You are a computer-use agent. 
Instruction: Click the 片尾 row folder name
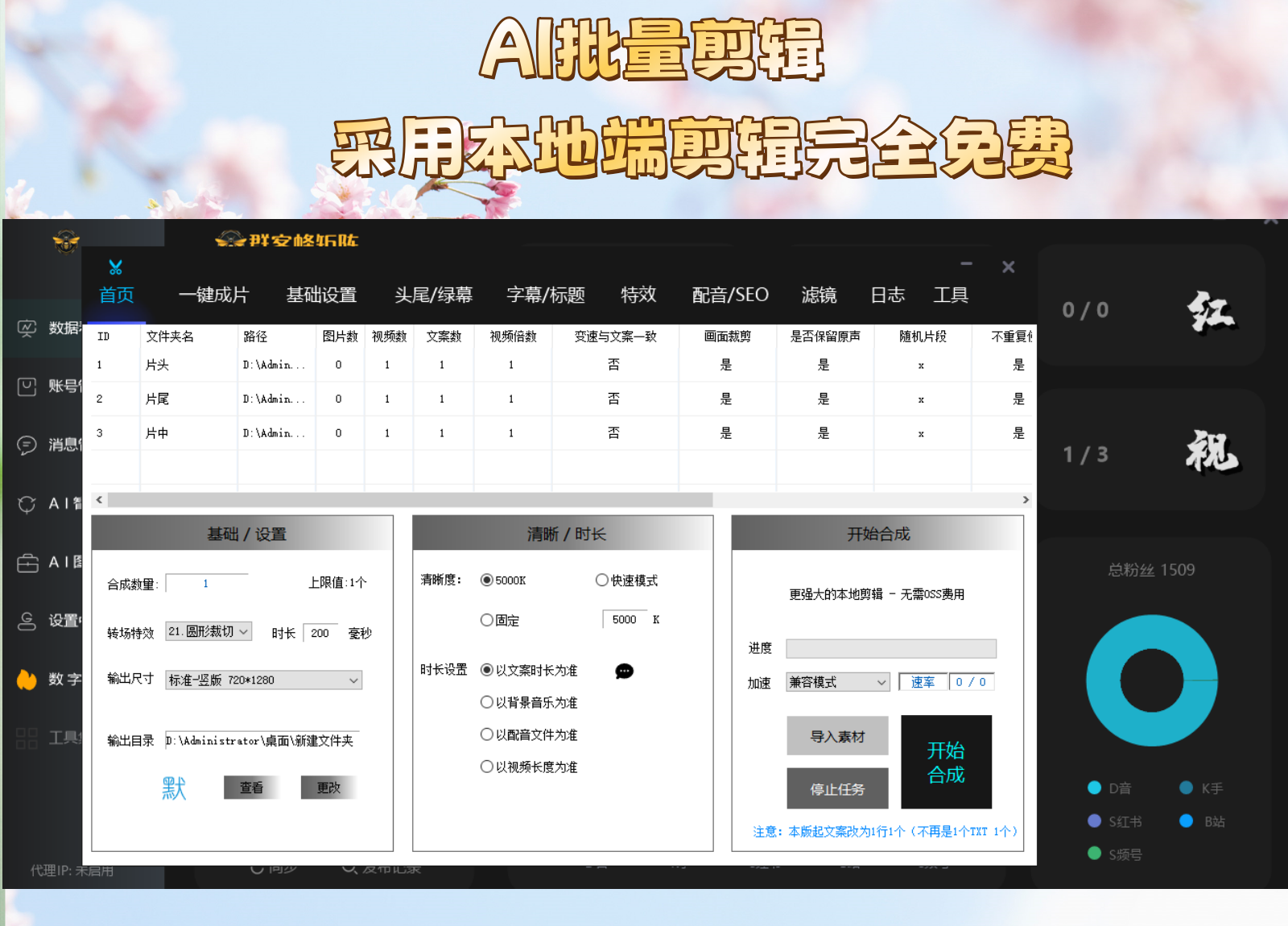[157, 399]
